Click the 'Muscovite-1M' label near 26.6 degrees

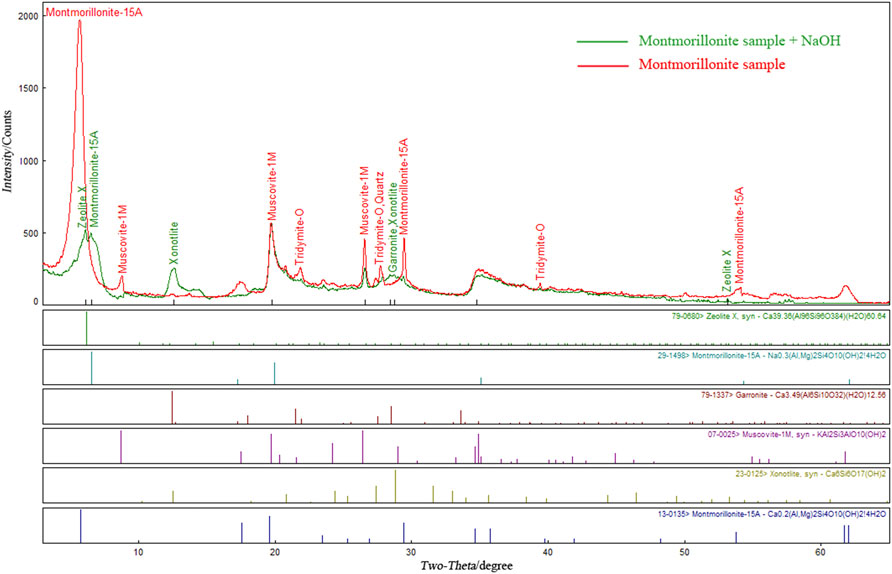365,200
